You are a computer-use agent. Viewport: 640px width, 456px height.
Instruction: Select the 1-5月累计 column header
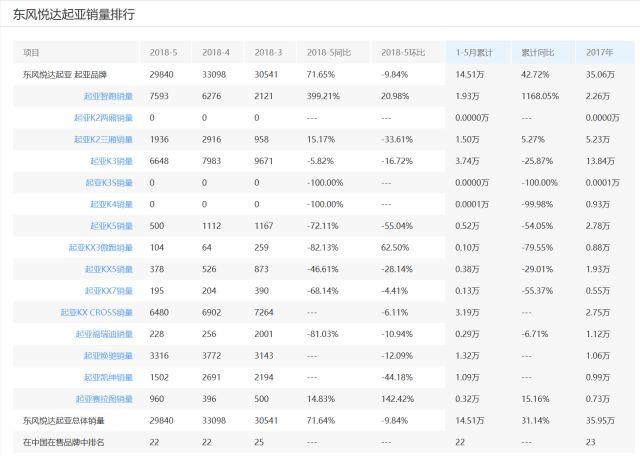tap(474, 53)
